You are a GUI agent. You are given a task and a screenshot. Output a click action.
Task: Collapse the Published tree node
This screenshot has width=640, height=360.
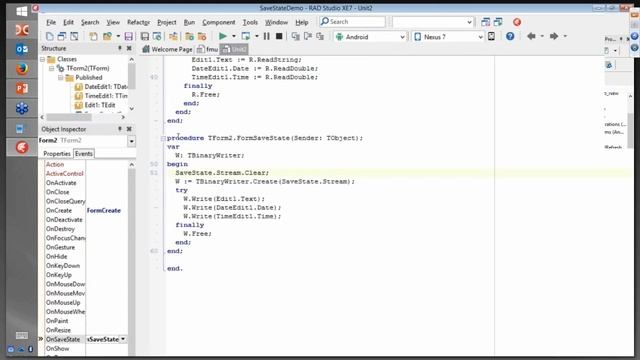(x=60, y=78)
